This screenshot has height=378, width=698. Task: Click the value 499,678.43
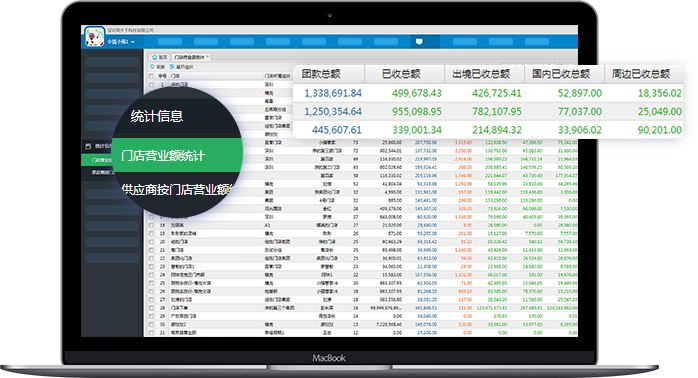pos(417,93)
